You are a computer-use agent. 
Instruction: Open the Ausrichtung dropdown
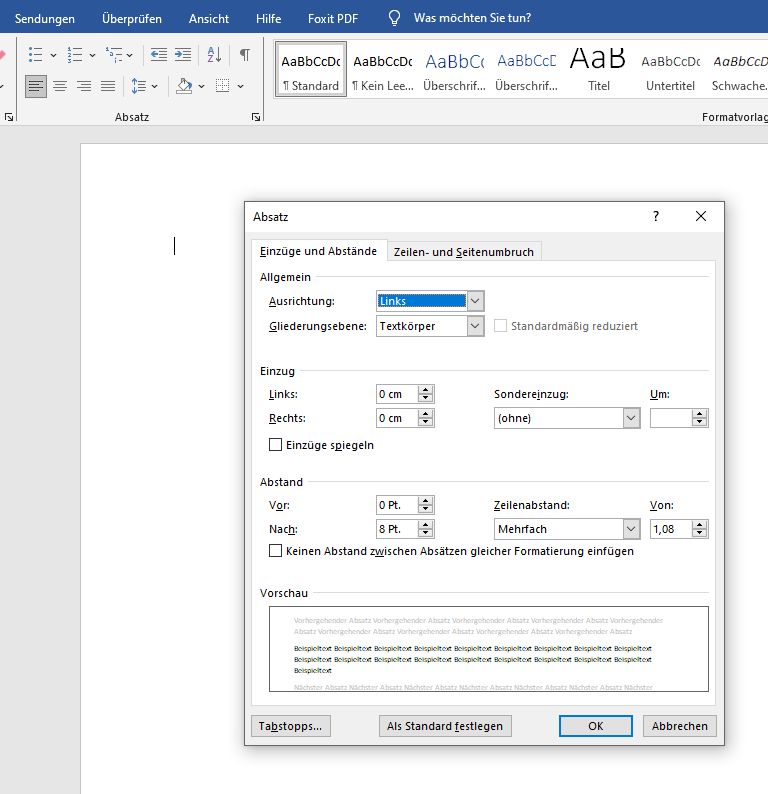(475, 301)
